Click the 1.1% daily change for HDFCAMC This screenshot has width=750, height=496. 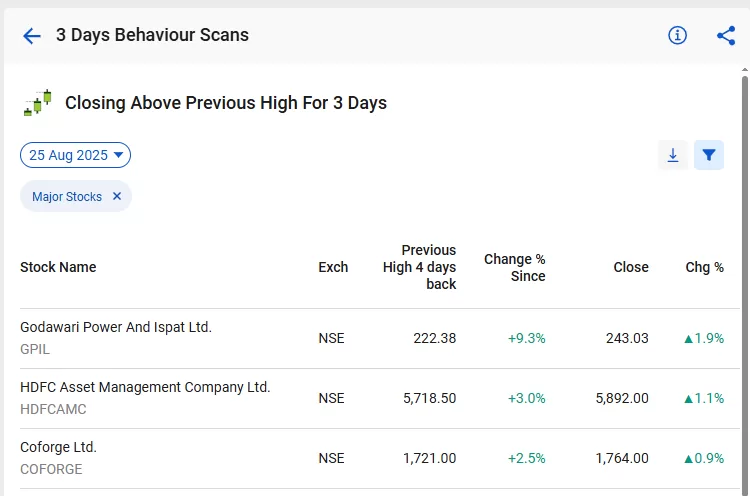pos(704,398)
